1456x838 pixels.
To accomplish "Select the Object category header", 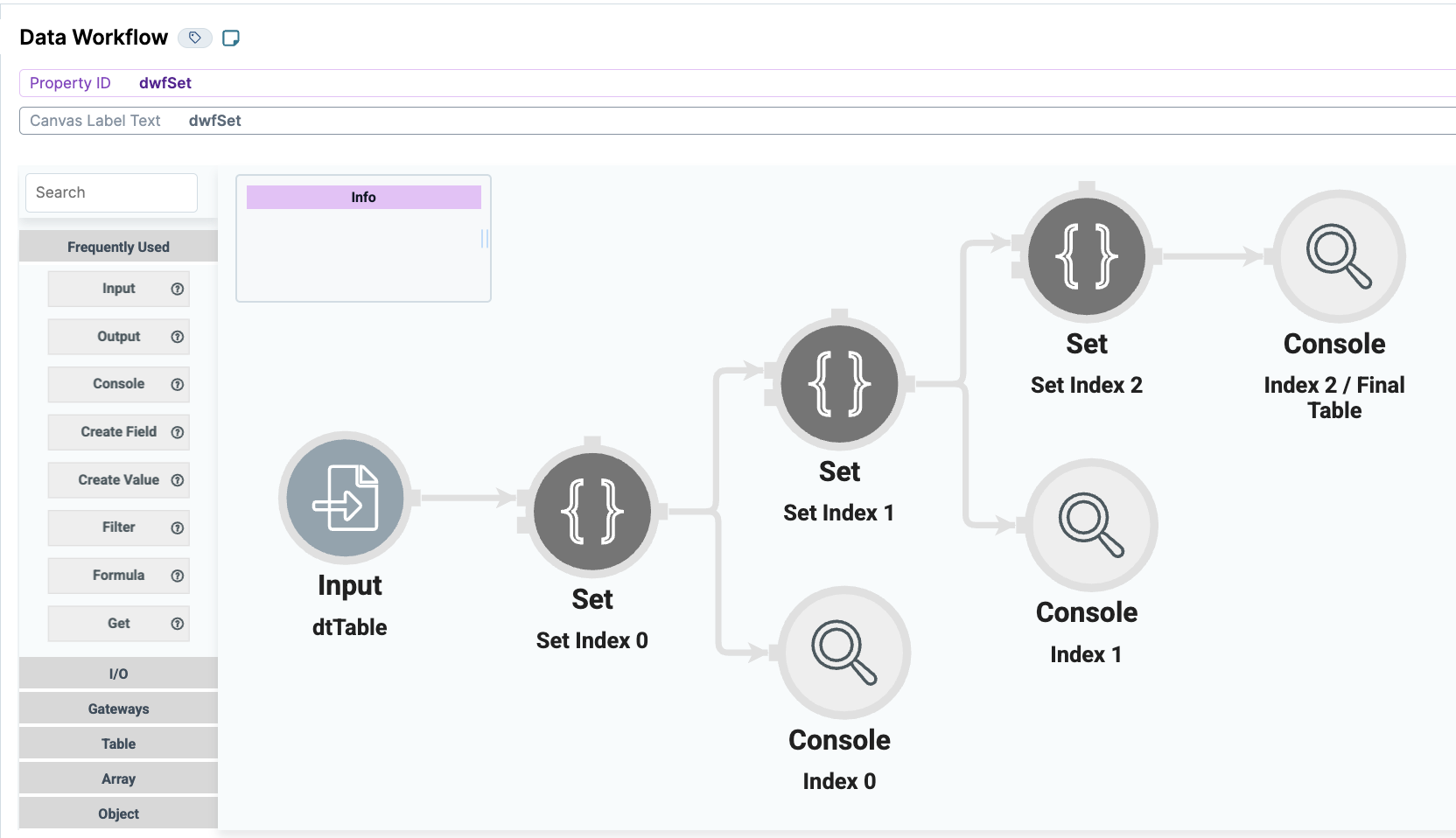I will point(118,813).
